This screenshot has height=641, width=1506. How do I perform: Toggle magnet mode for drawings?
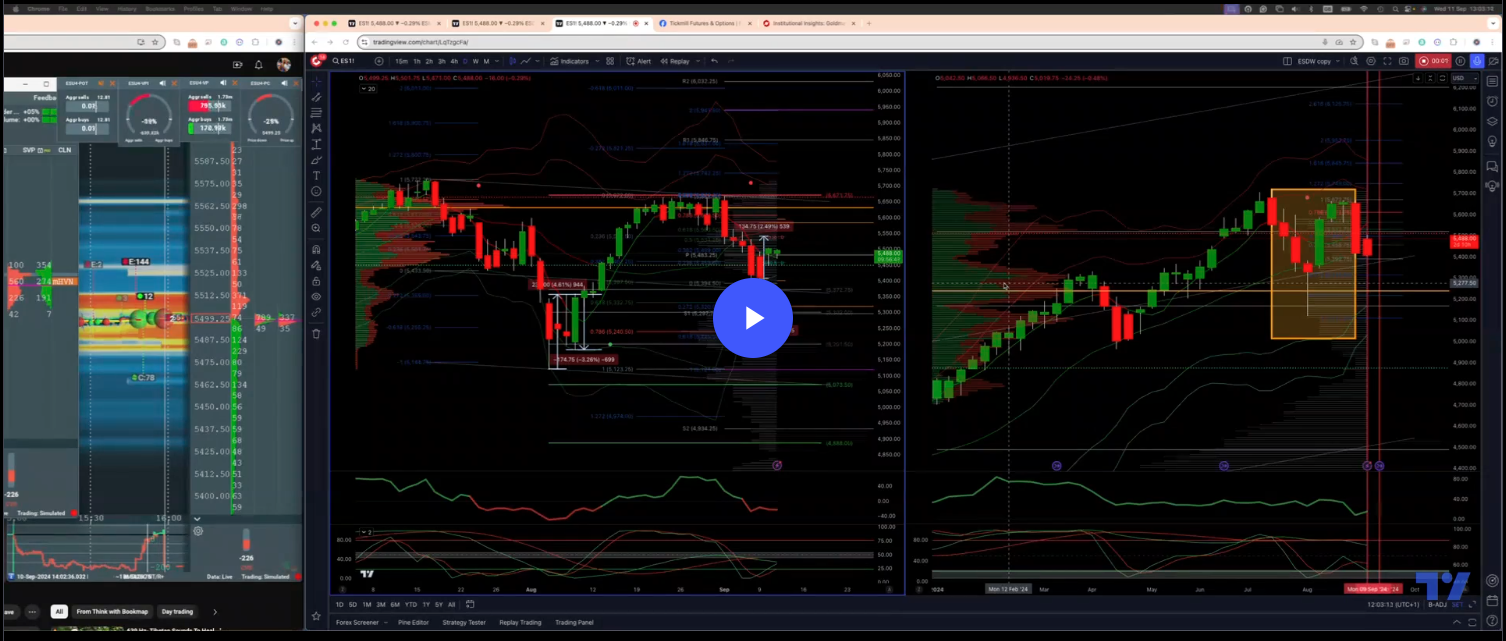(x=316, y=249)
